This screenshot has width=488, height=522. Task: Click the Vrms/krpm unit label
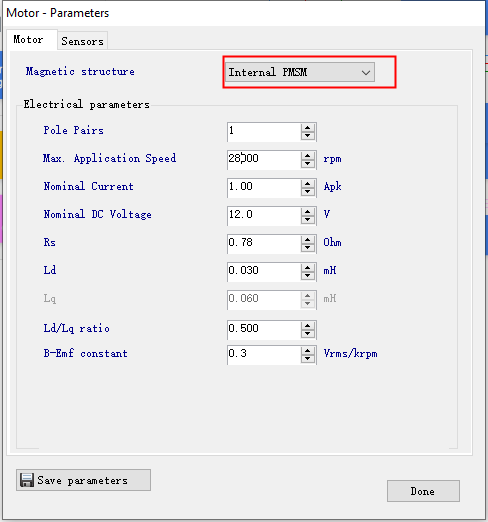point(350,353)
